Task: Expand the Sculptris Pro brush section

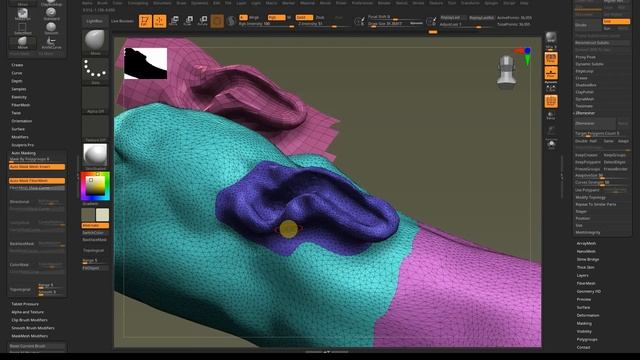Action: (x=23, y=145)
